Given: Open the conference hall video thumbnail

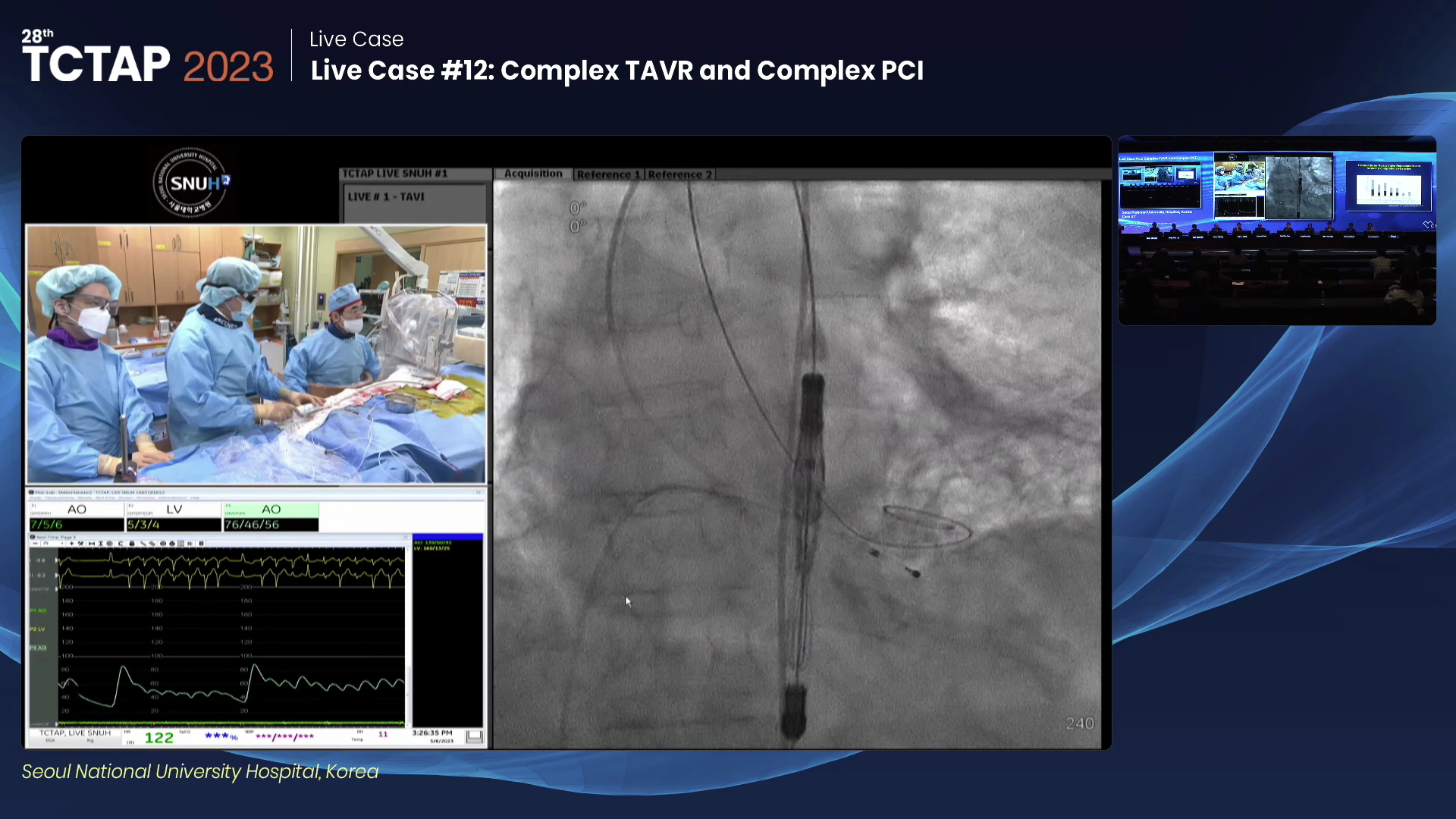Looking at the screenshot, I should pyautogui.click(x=1277, y=231).
